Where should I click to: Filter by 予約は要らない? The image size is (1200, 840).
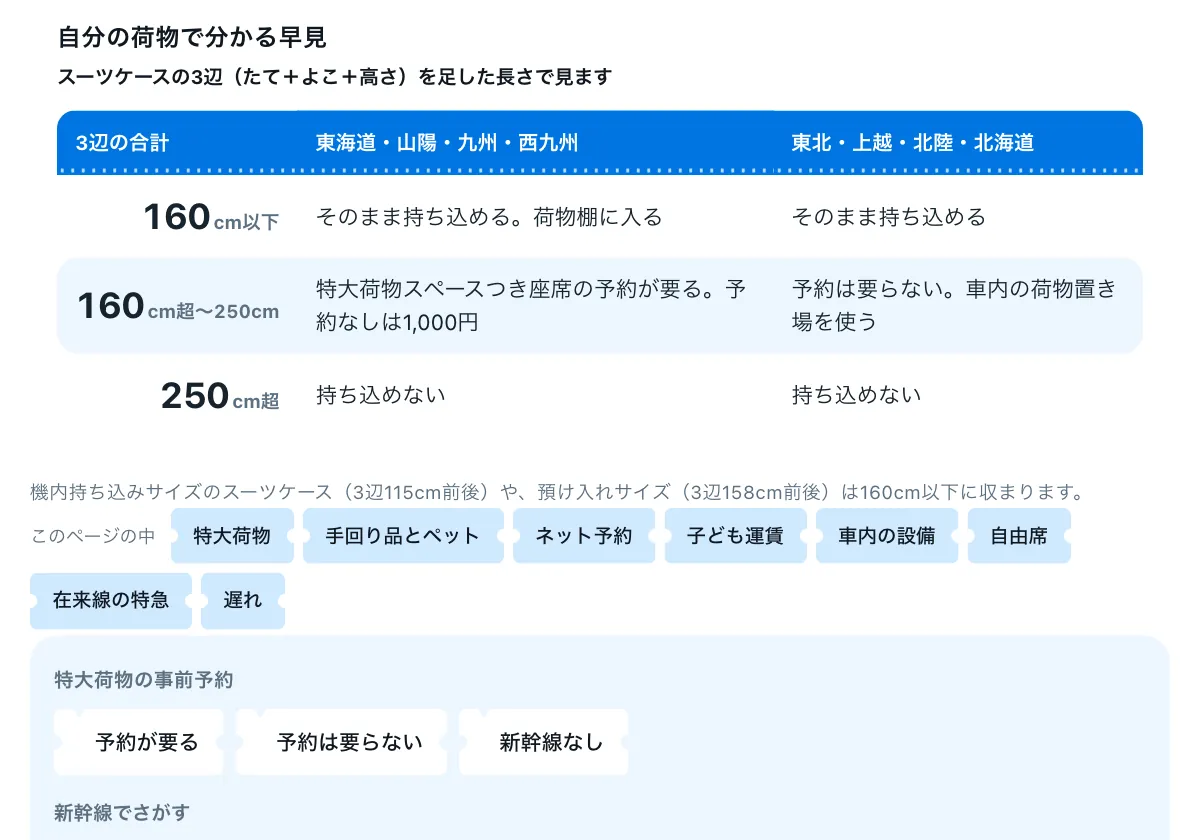click(x=342, y=742)
